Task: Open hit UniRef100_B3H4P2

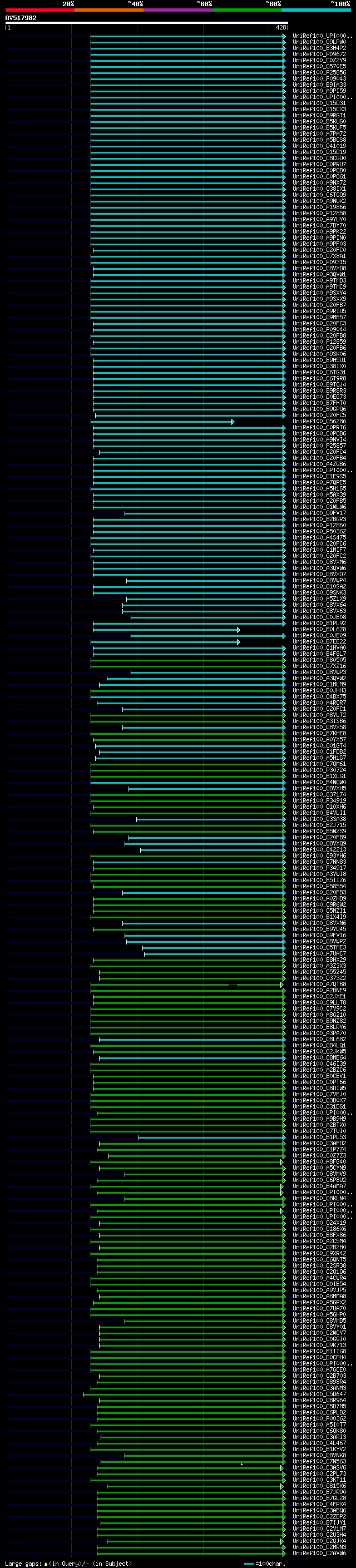Action: tap(319, 48)
